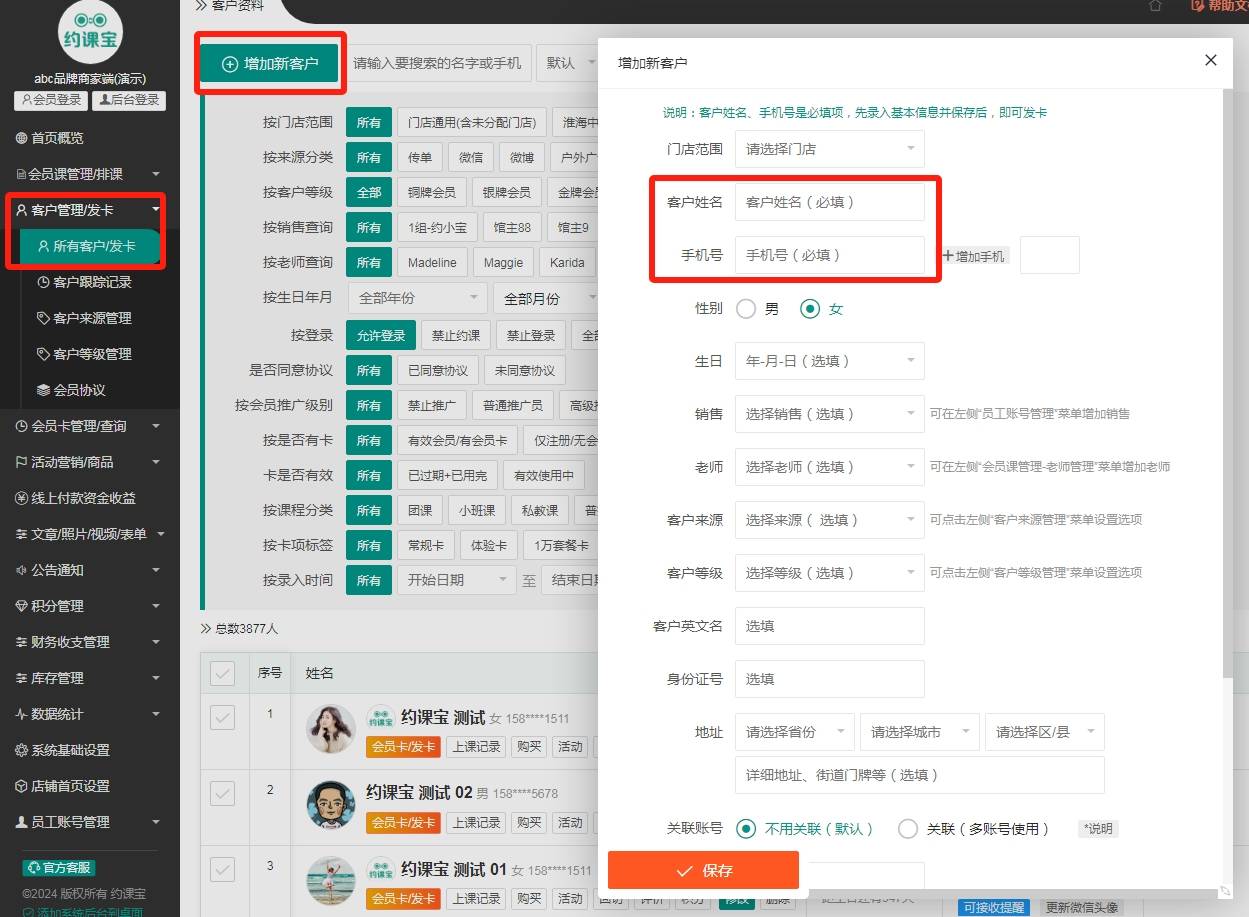
Task: Click the 后台登录 button
Action: [x=128, y=100]
